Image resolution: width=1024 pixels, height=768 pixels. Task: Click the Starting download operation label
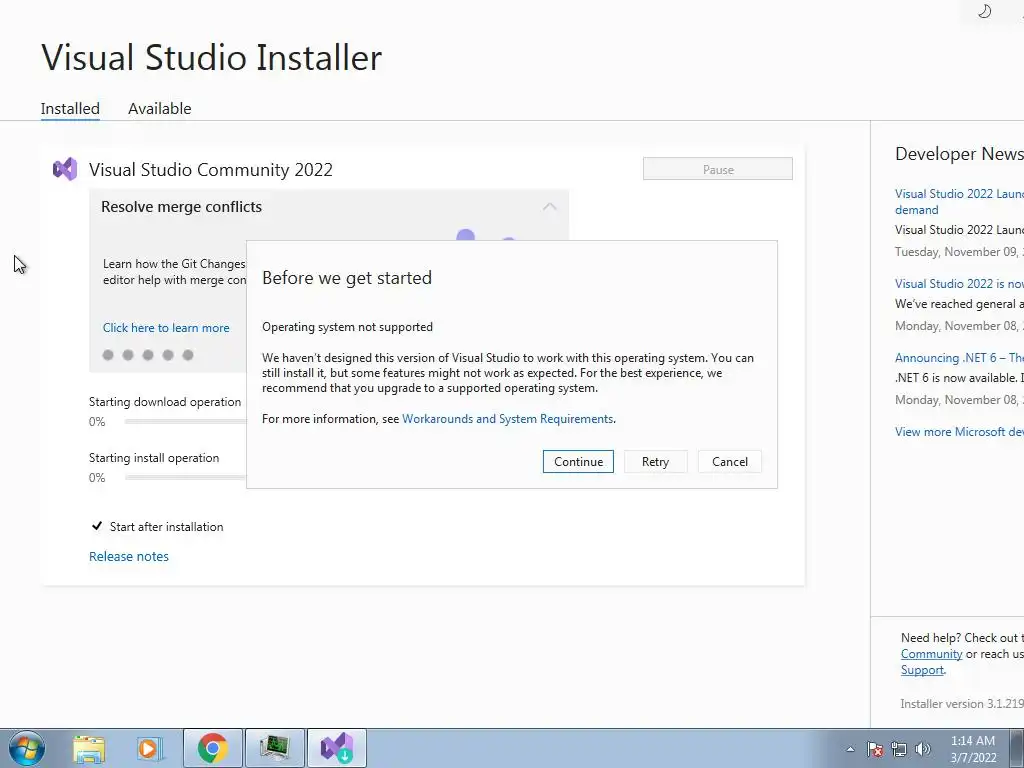click(165, 402)
